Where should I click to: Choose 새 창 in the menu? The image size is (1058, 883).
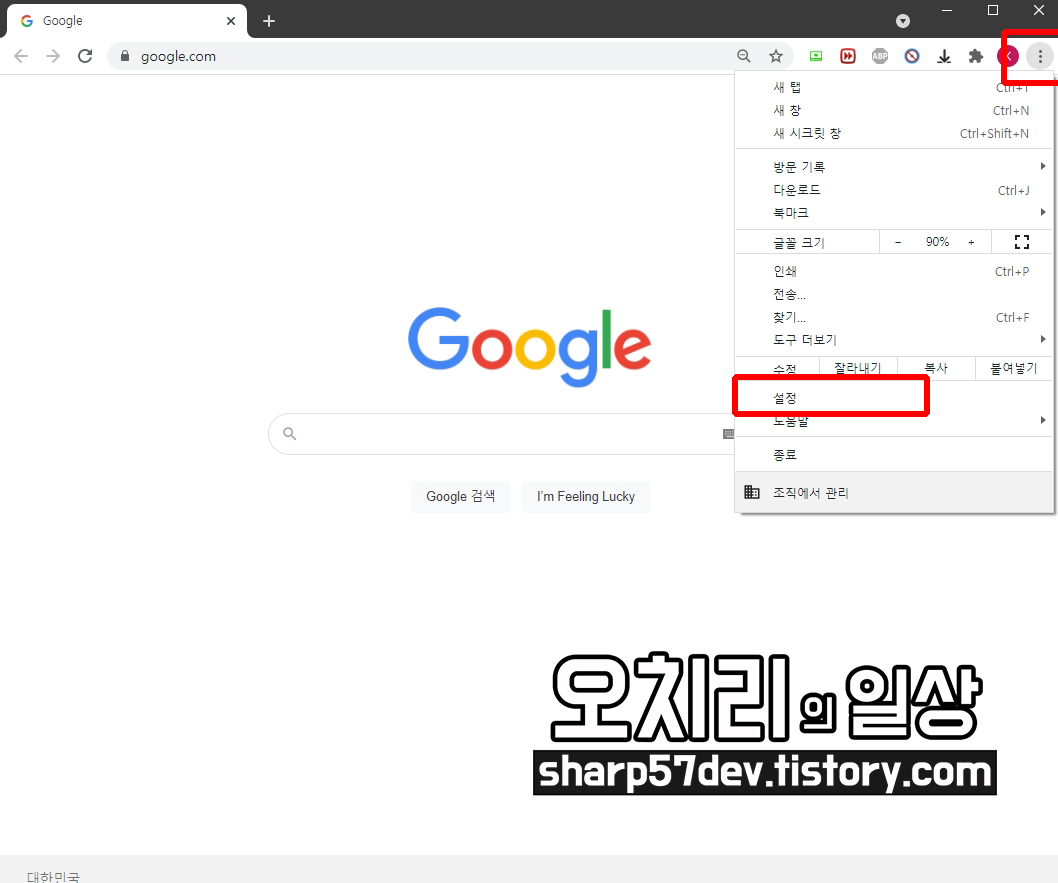(x=895, y=110)
